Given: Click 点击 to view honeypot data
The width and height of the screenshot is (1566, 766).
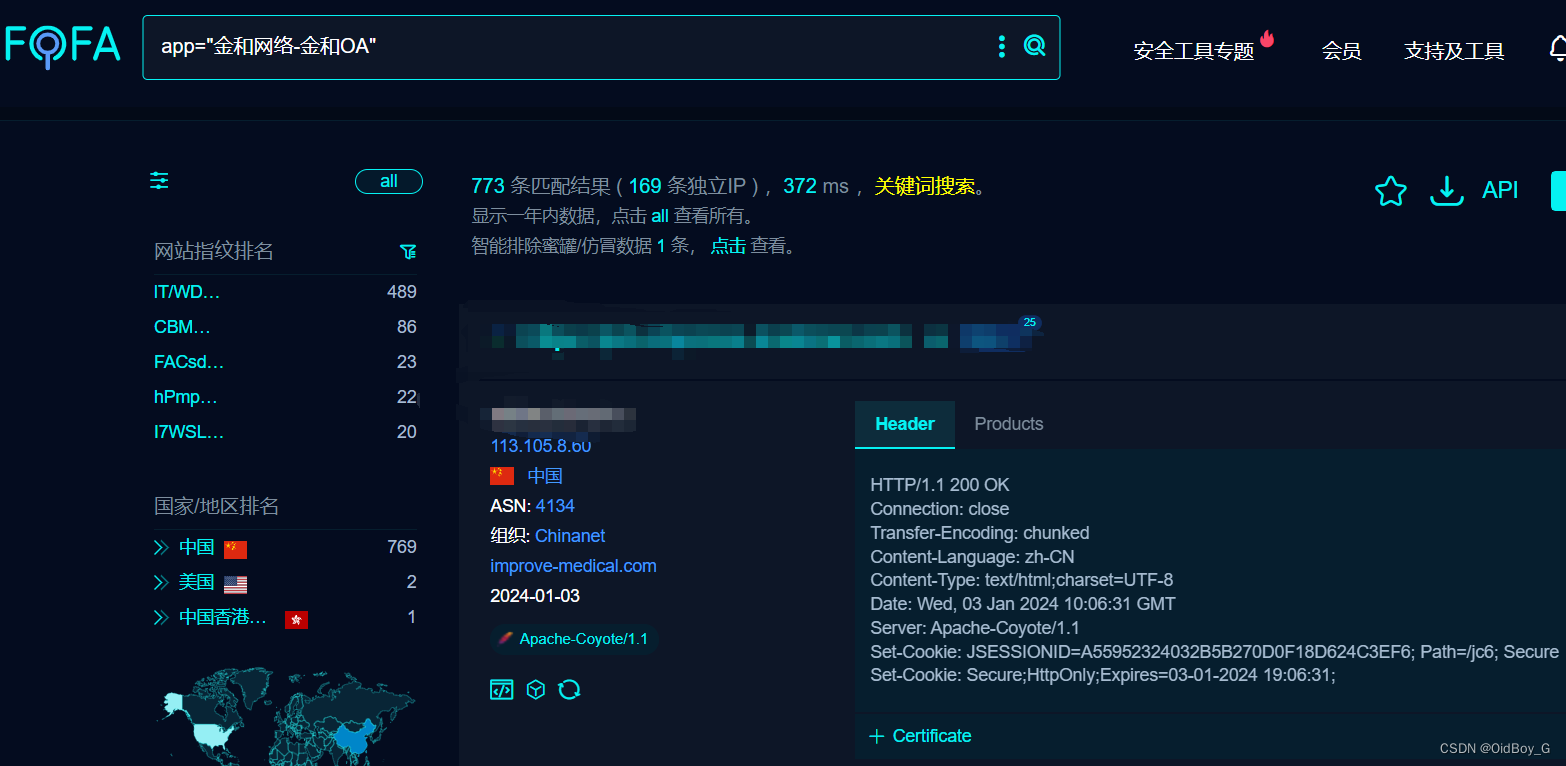Looking at the screenshot, I should 728,246.
